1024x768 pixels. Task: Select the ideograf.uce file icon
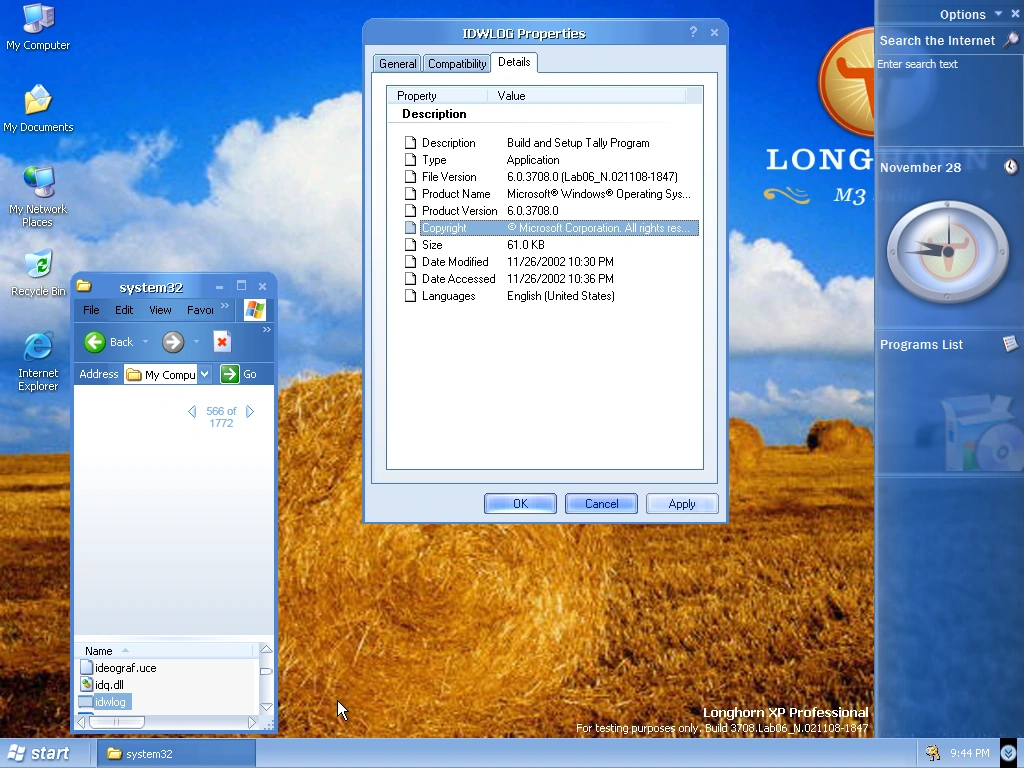point(86,667)
